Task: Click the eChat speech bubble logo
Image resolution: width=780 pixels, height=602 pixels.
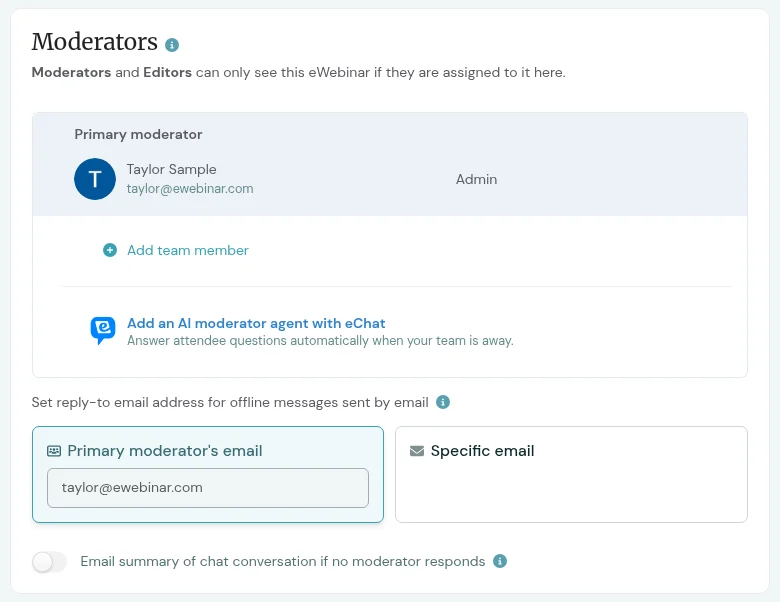Action: (103, 330)
